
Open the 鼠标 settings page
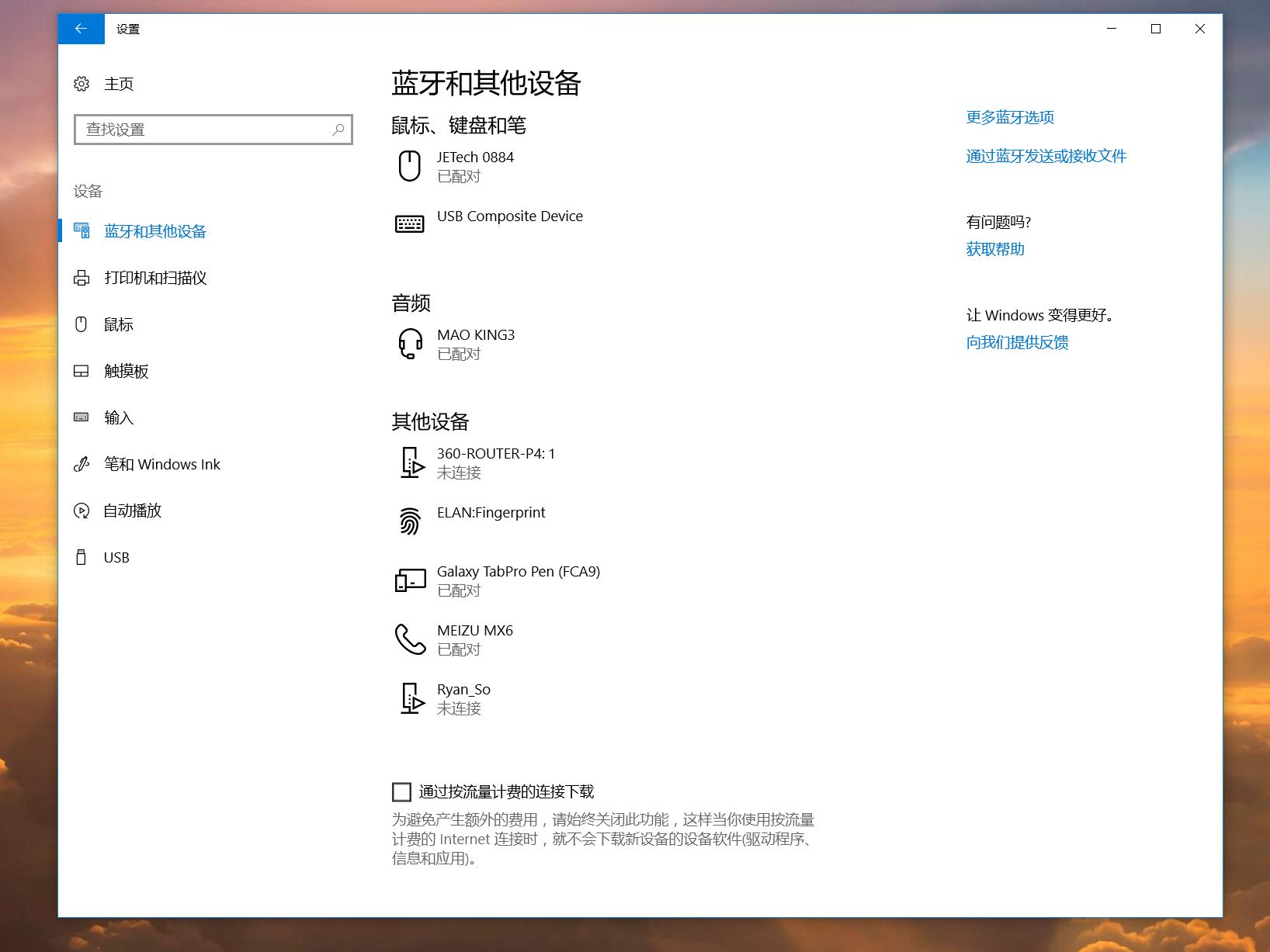(x=119, y=324)
